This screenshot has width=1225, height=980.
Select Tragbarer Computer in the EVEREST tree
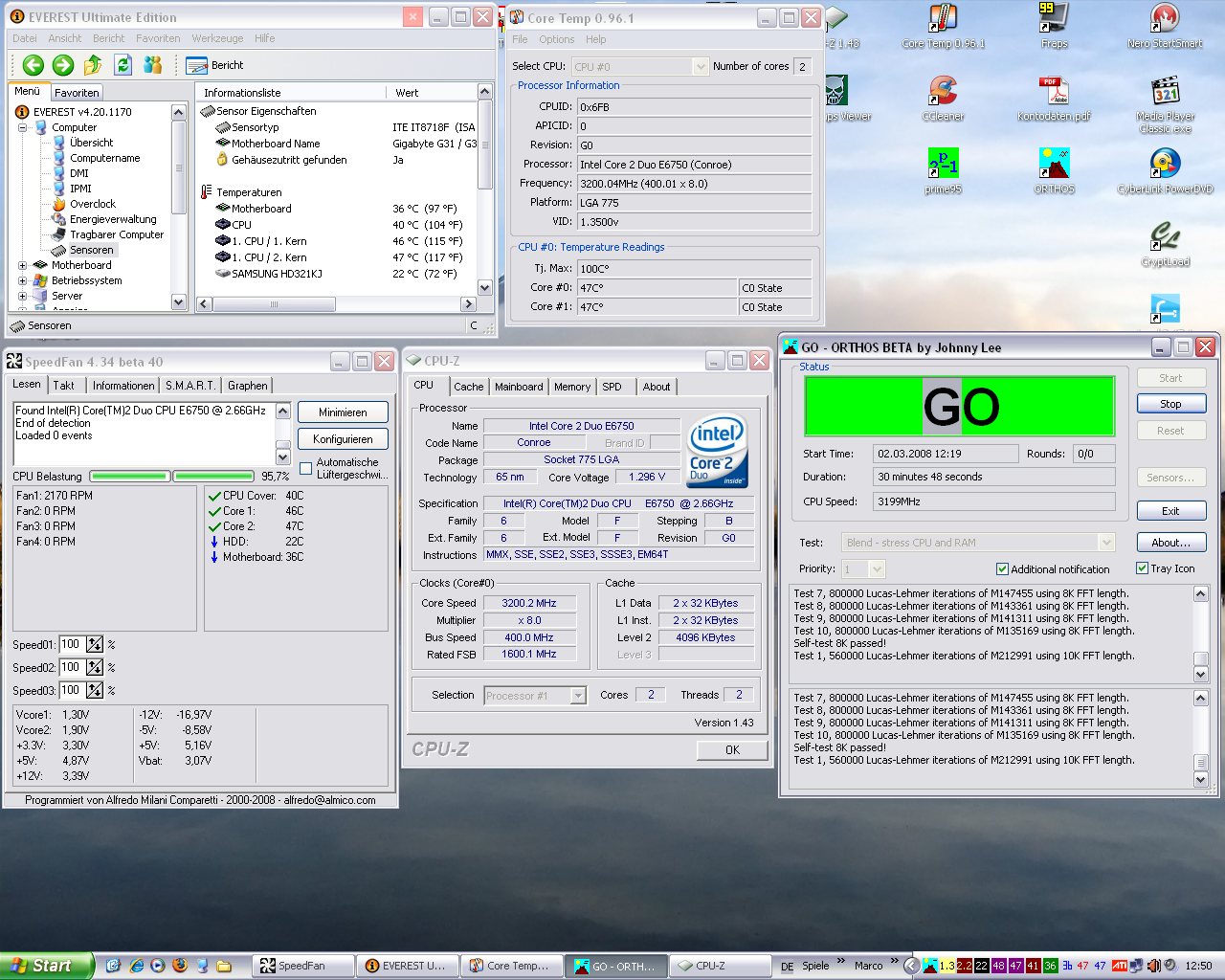click(x=117, y=234)
